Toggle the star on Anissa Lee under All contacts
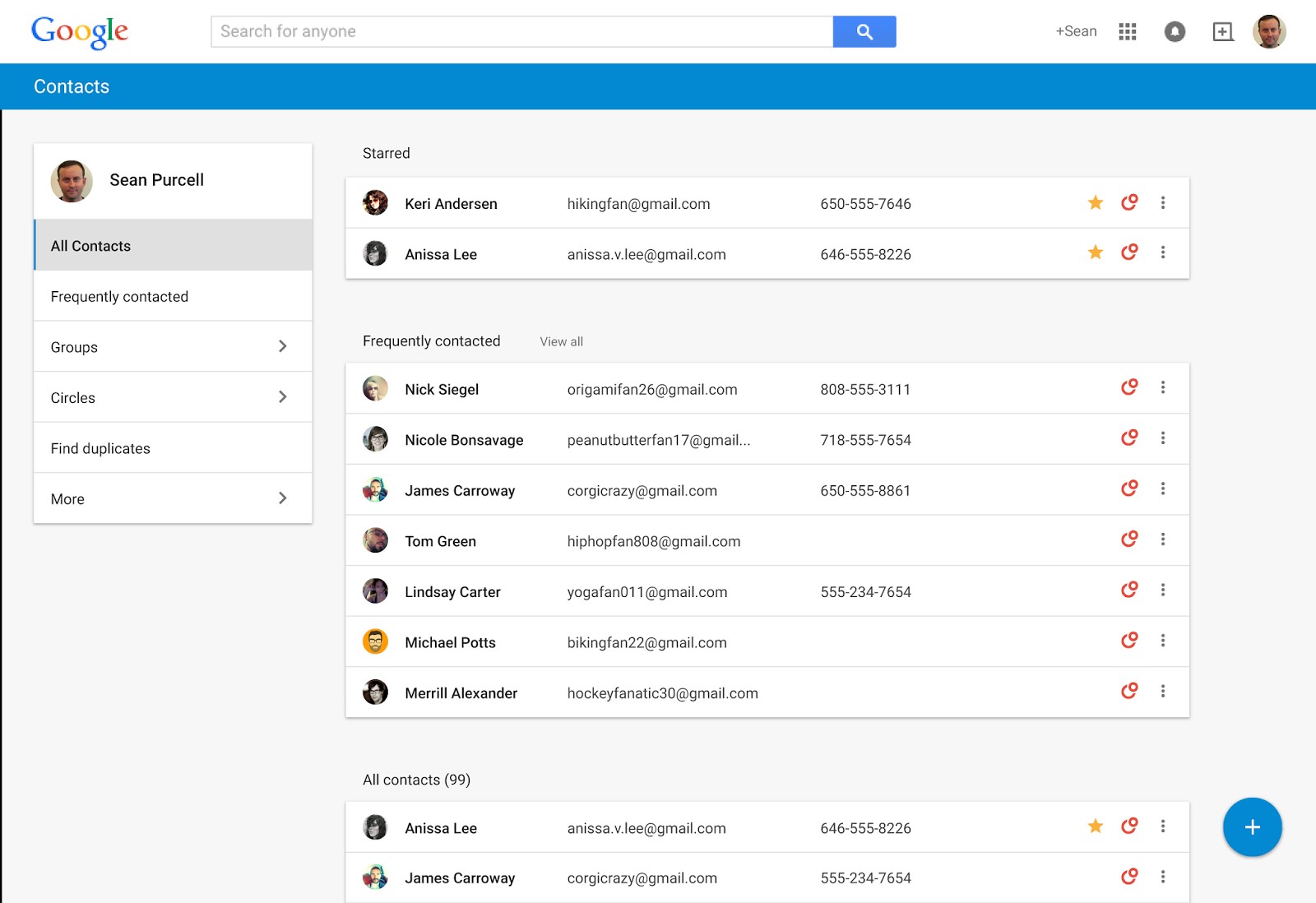 click(1095, 827)
